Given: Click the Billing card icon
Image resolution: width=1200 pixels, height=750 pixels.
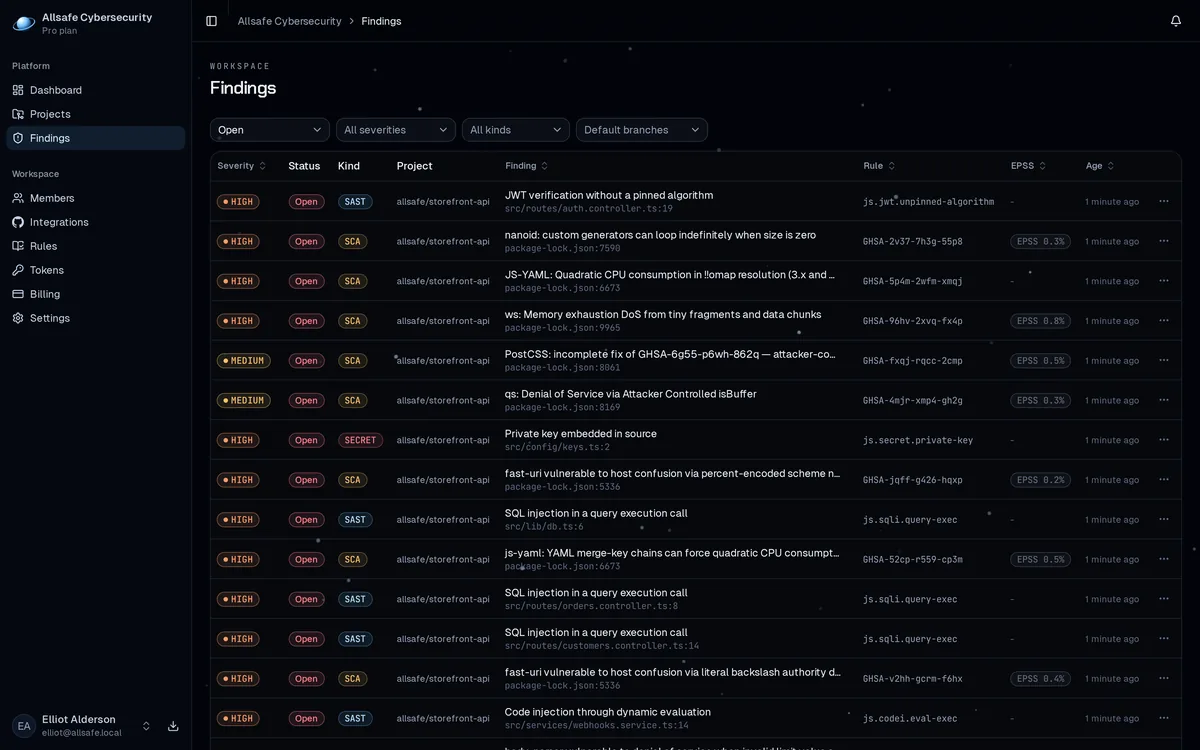Looking at the screenshot, I should 18,294.
